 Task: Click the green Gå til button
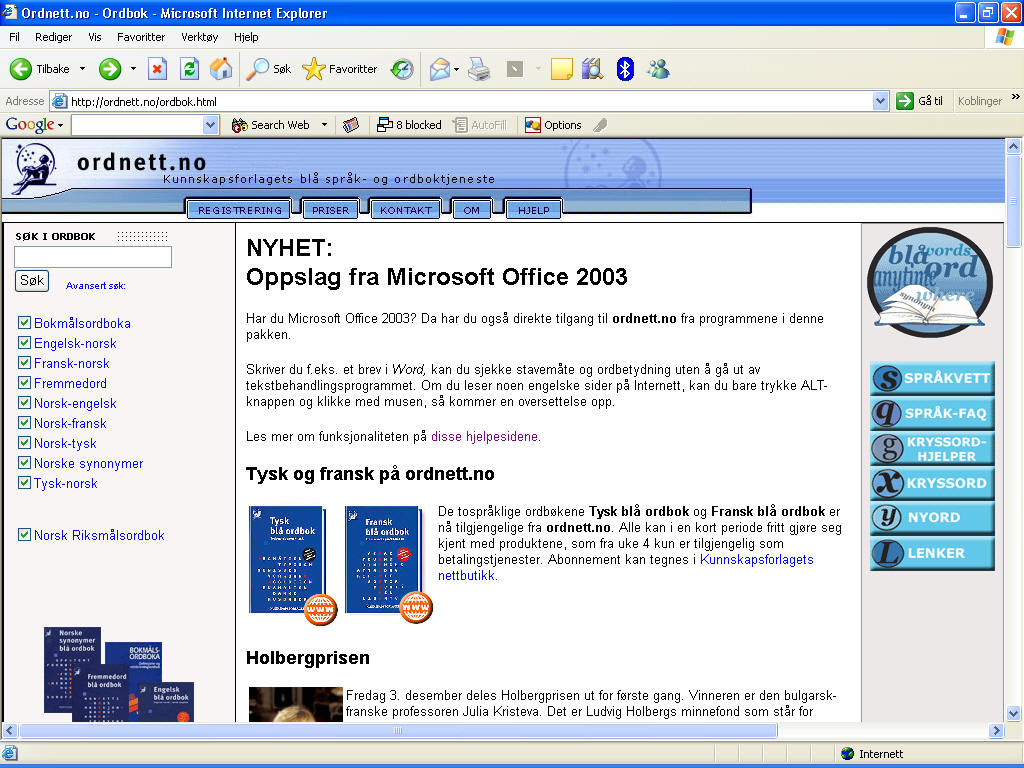click(920, 101)
